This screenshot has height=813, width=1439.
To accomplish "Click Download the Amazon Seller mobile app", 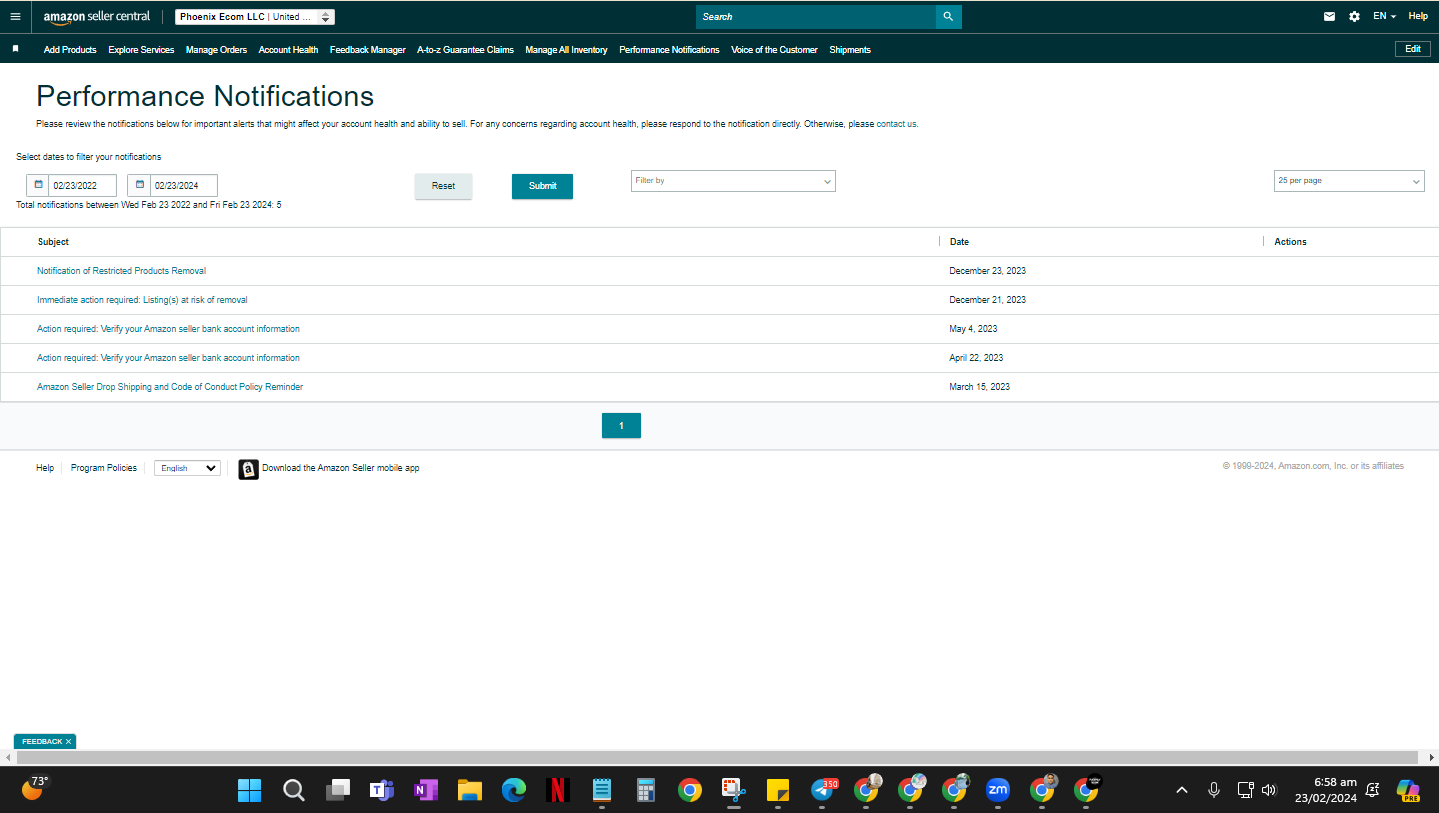I will [x=341, y=468].
